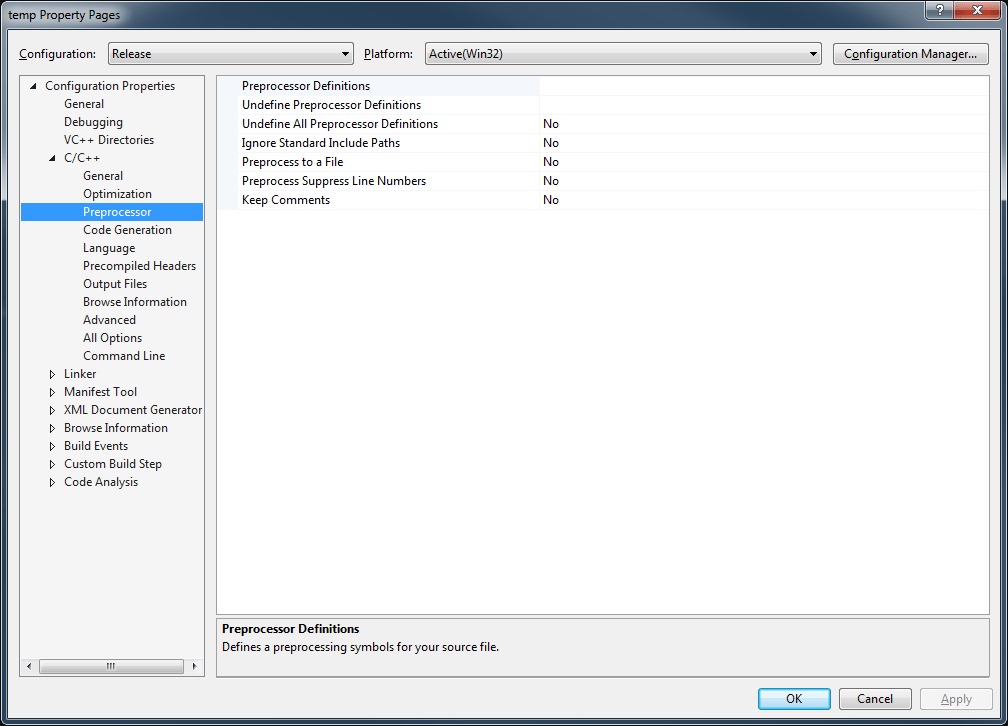
Task: Select the Code Generation tree item
Action: (x=127, y=229)
